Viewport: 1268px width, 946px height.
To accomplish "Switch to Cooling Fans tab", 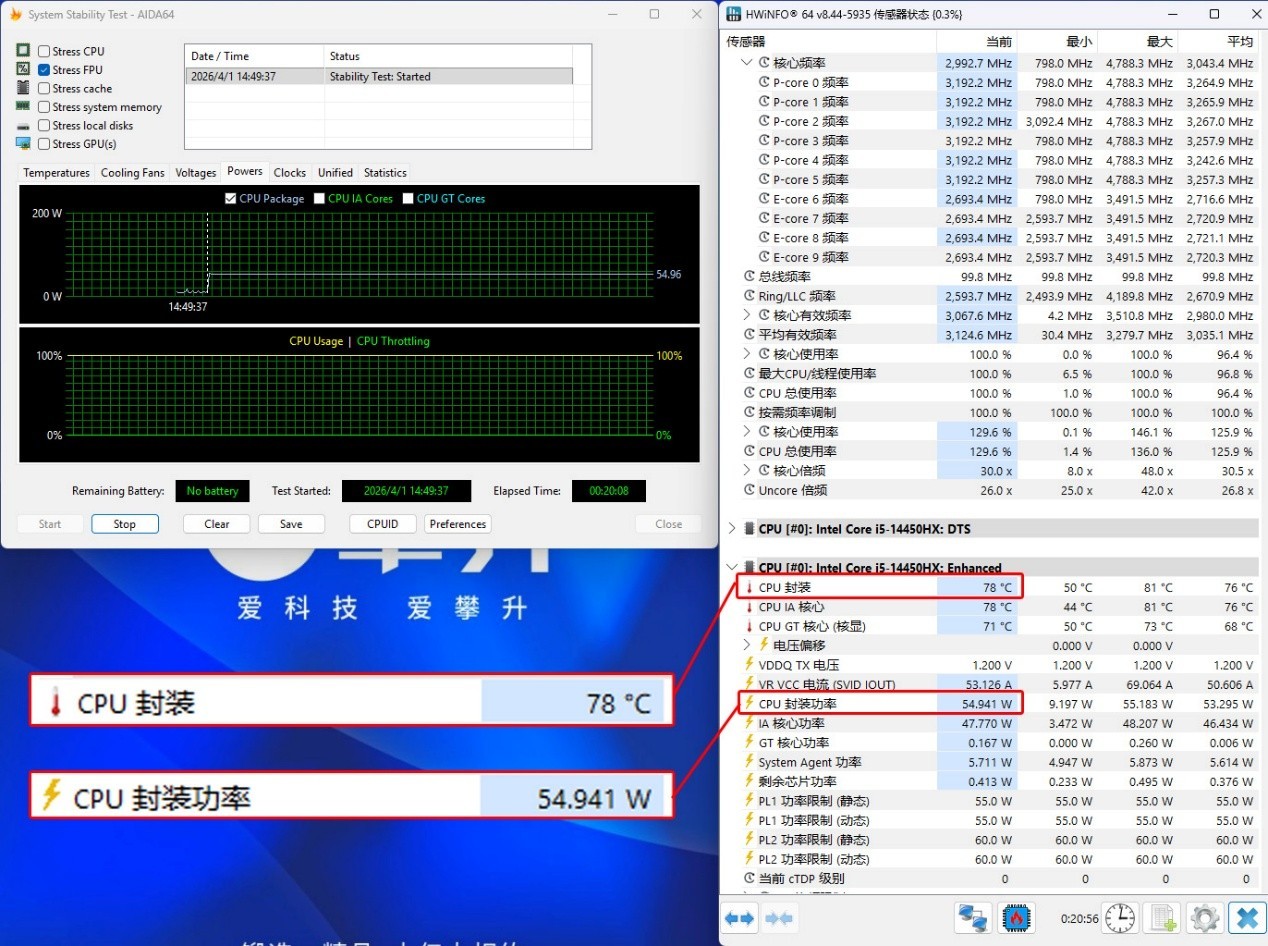I will [132, 173].
